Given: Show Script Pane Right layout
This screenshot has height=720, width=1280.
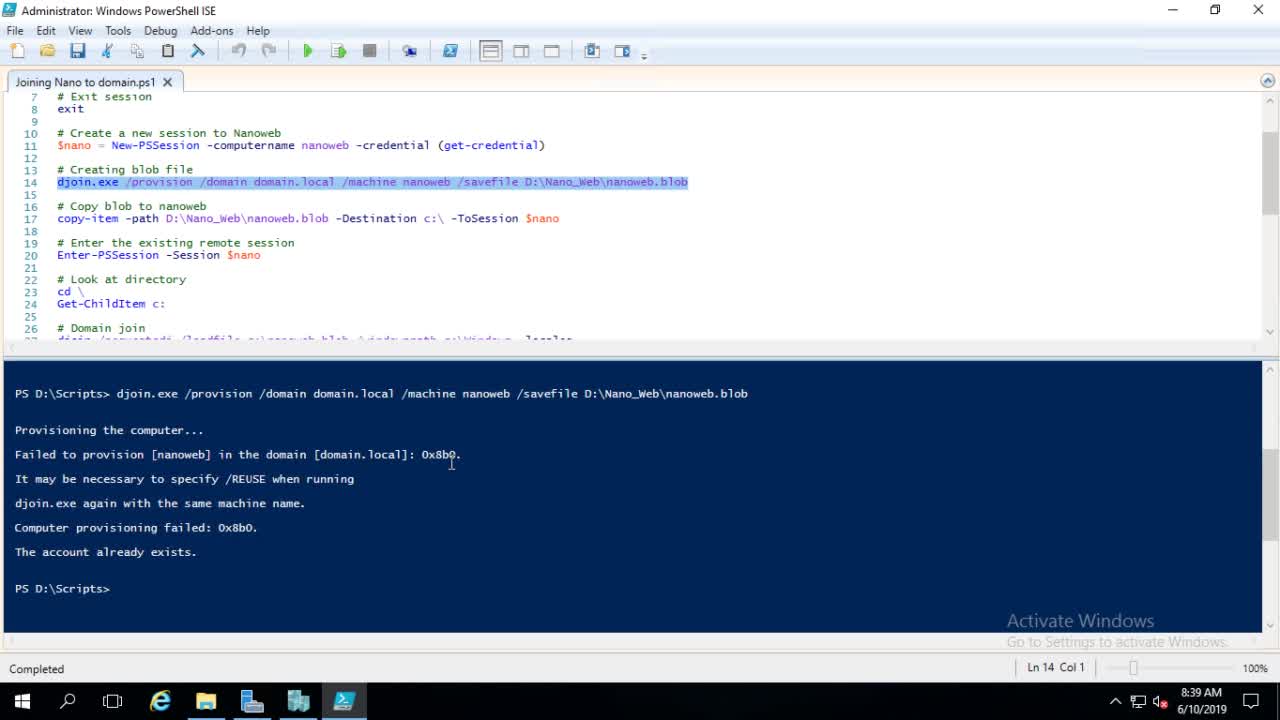Looking at the screenshot, I should point(521,51).
